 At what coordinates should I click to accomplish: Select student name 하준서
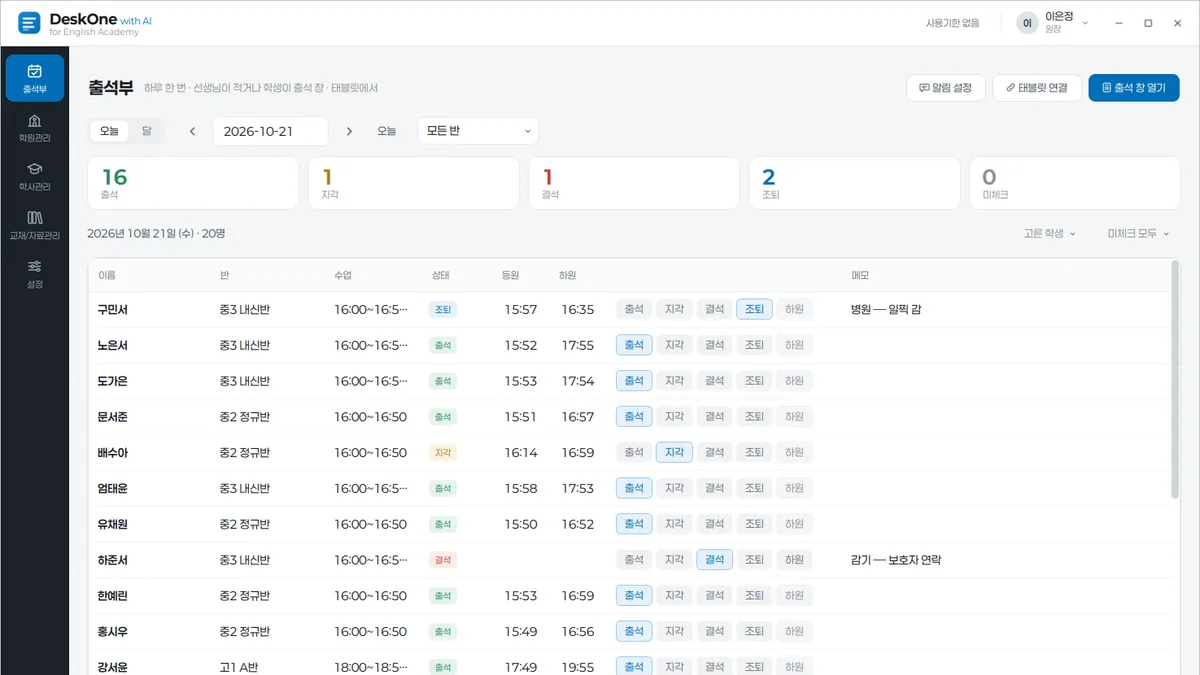(112, 560)
